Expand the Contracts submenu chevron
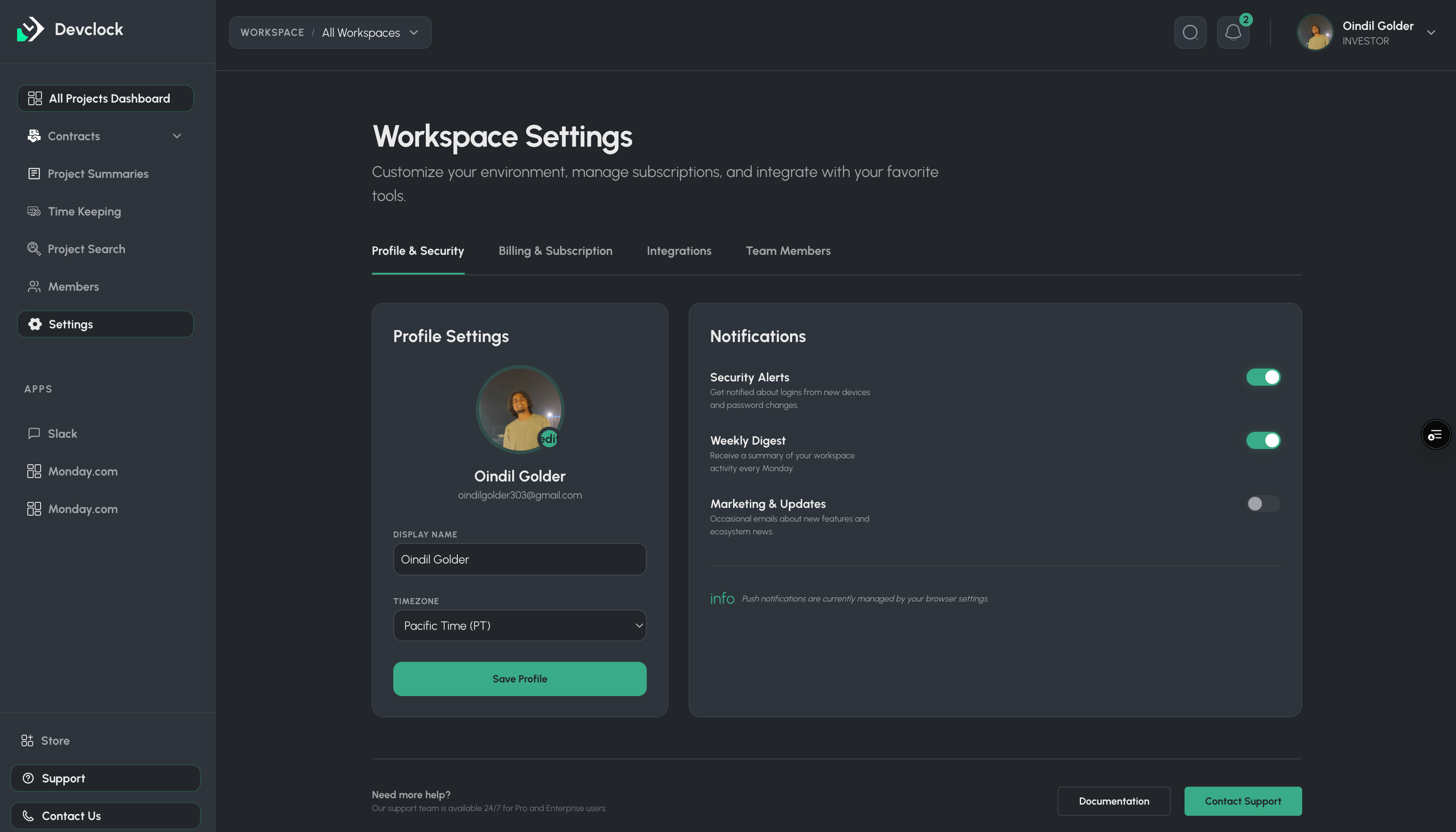 click(x=177, y=136)
